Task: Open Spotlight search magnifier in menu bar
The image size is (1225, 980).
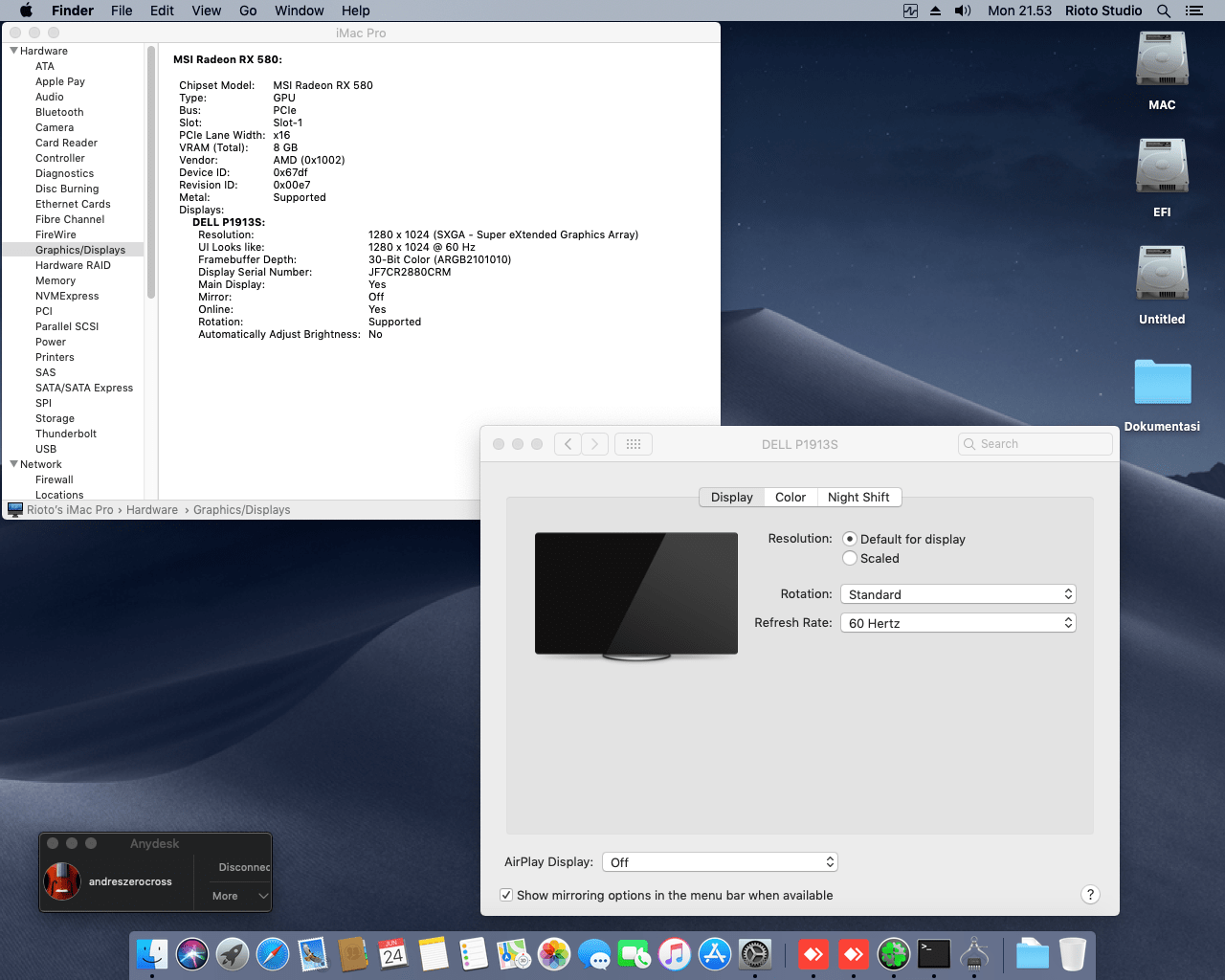Action: [x=1164, y=11]
